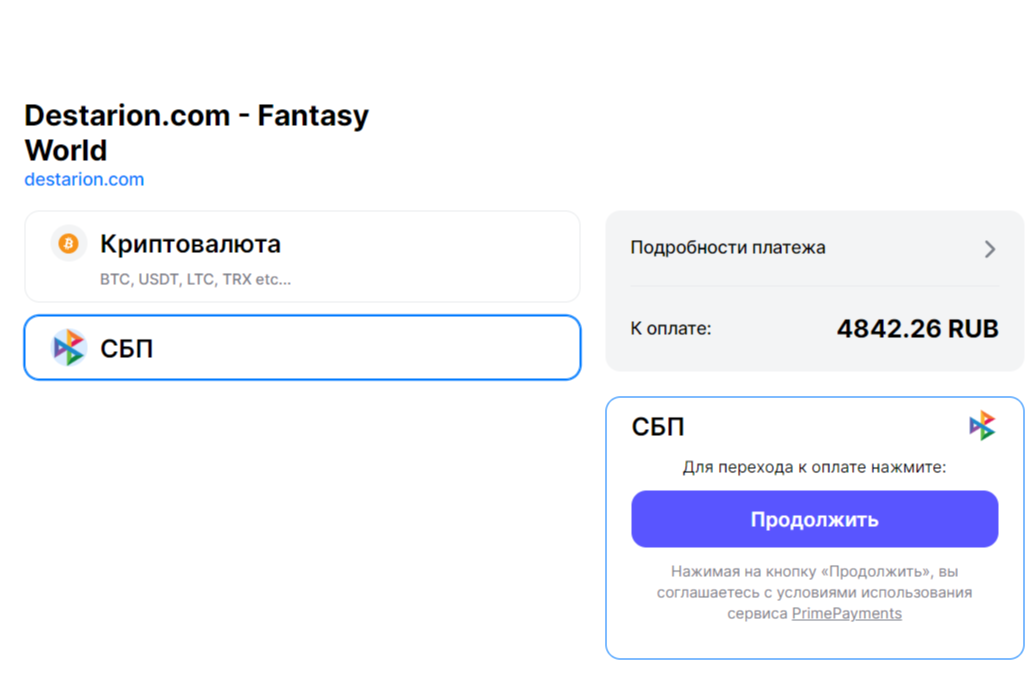Select the СБП payment method label
The height and width of the screenshot is (689, 1035).
click(127, 349)
